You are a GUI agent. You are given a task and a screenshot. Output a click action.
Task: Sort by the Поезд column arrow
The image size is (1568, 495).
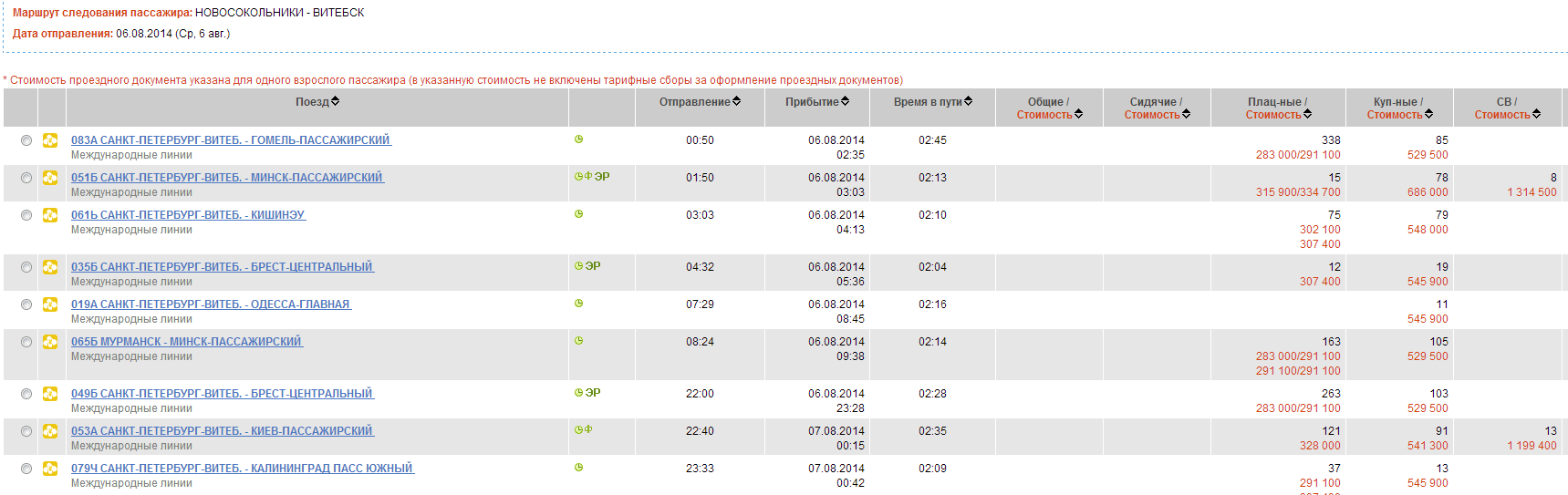click(x=335, y=101)
